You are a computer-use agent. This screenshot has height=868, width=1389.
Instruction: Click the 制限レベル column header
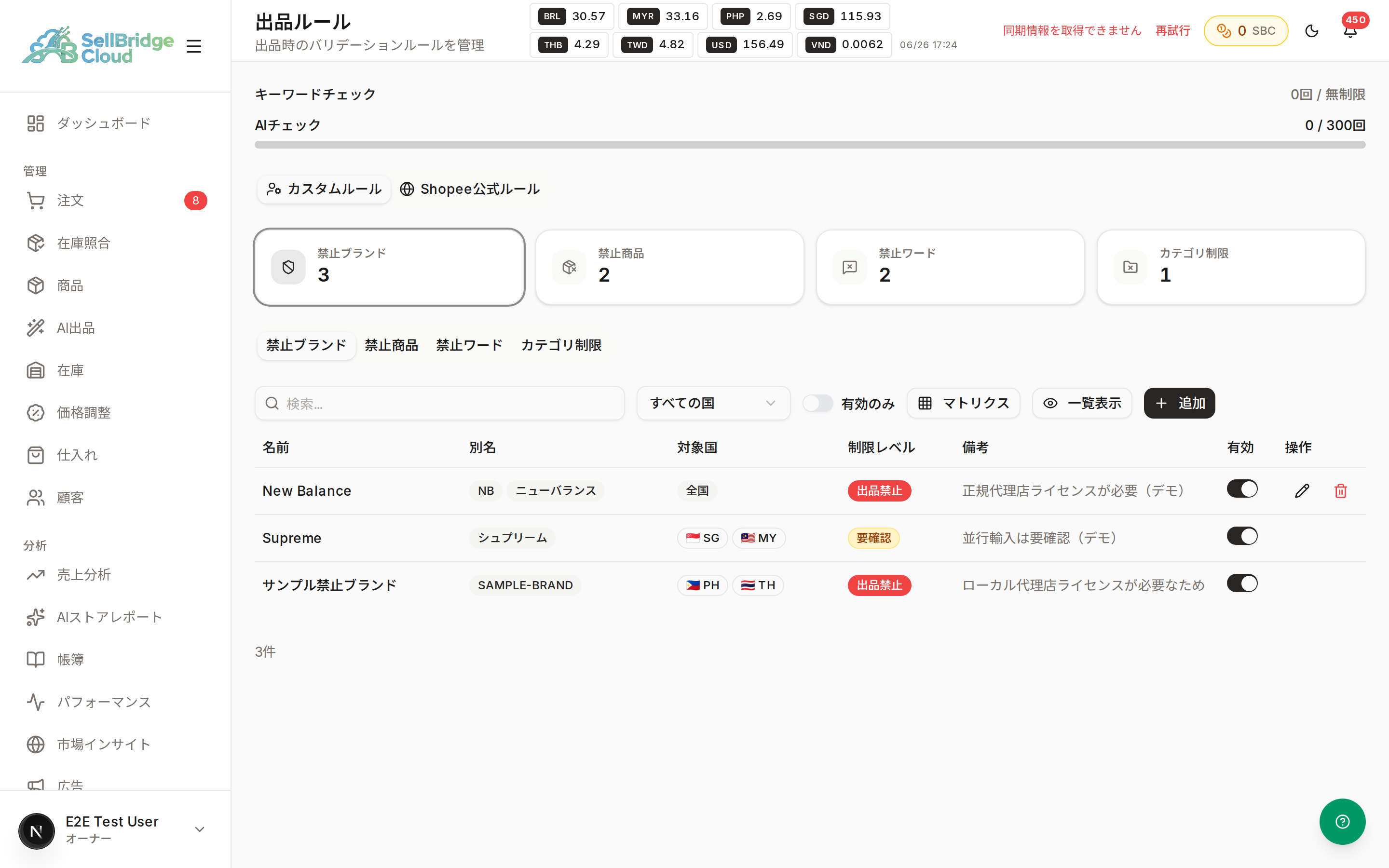pos(881,448)
